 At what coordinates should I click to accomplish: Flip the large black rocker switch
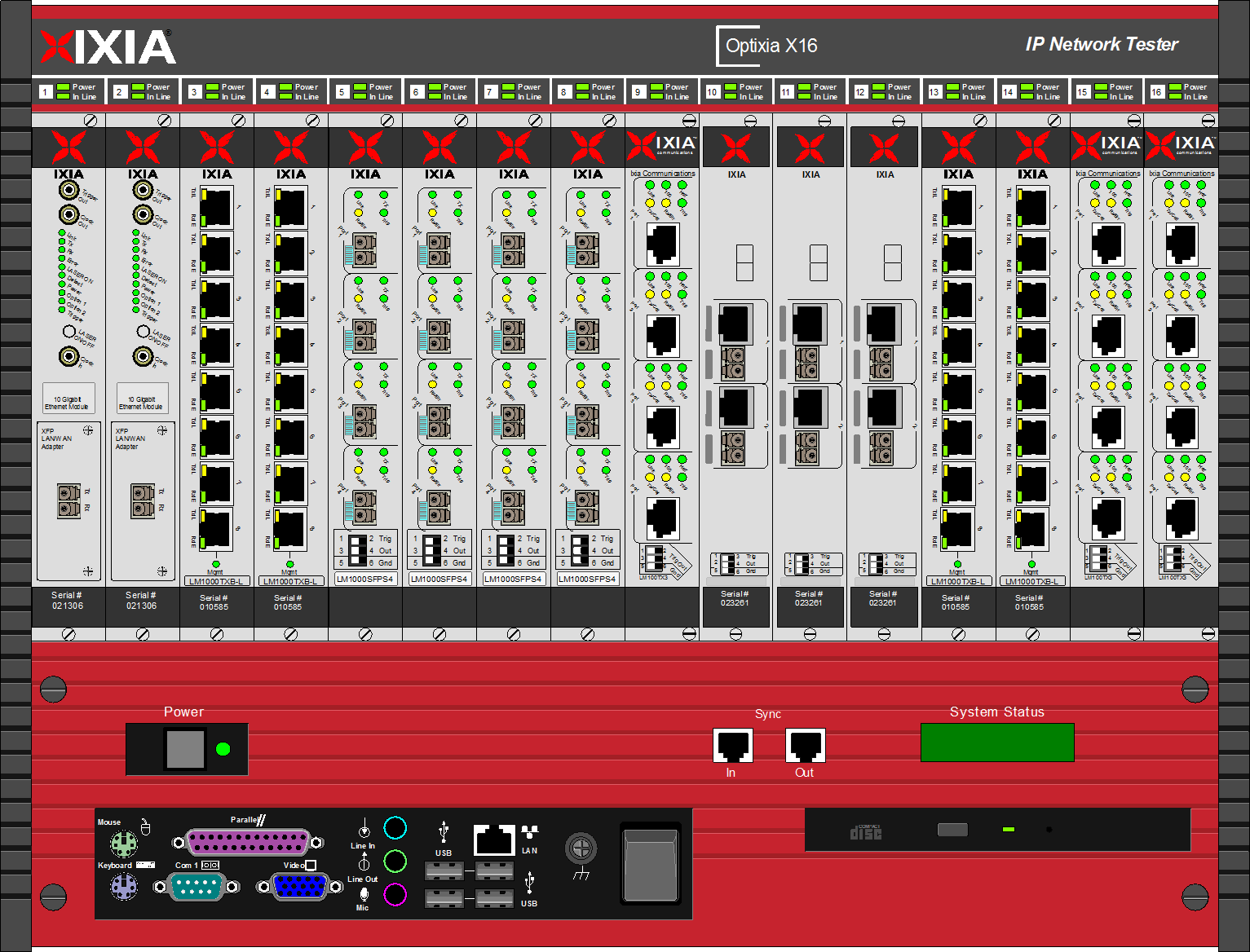coord(650,864)
